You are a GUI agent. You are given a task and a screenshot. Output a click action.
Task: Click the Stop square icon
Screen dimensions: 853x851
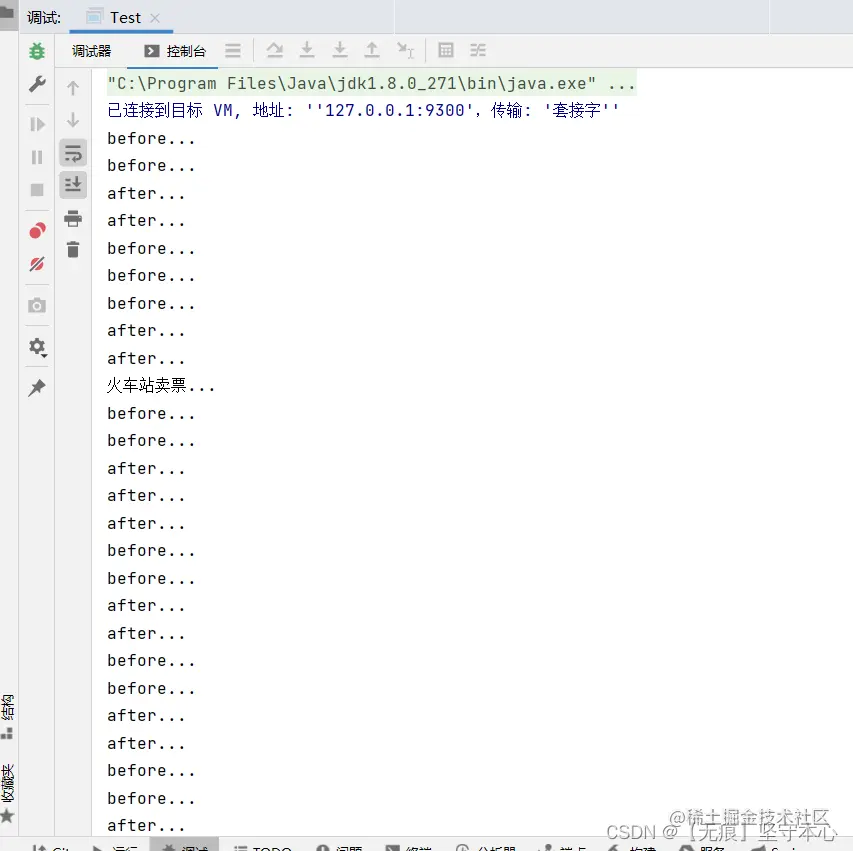(x=37, y=190)
